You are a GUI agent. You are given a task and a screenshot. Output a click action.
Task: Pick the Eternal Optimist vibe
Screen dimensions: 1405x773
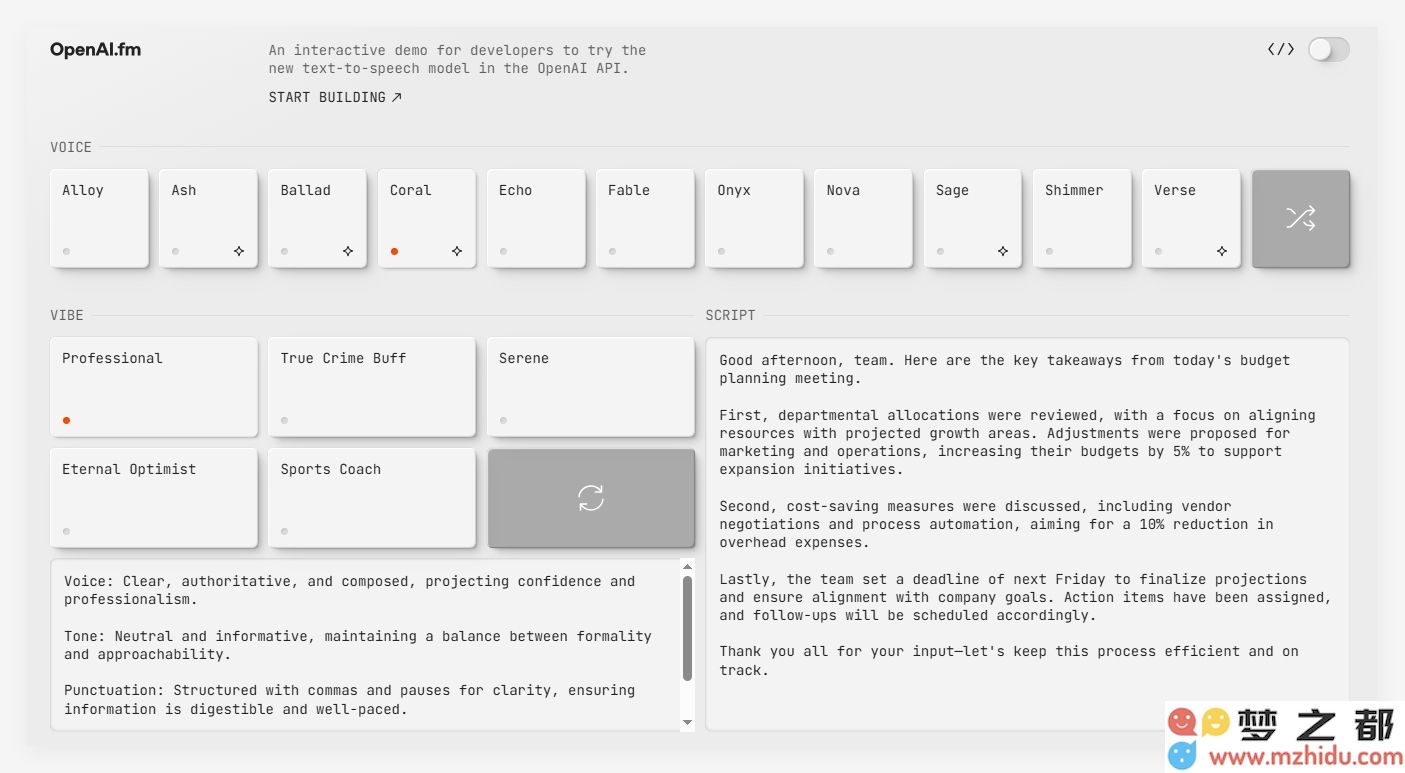click(154, 498)
